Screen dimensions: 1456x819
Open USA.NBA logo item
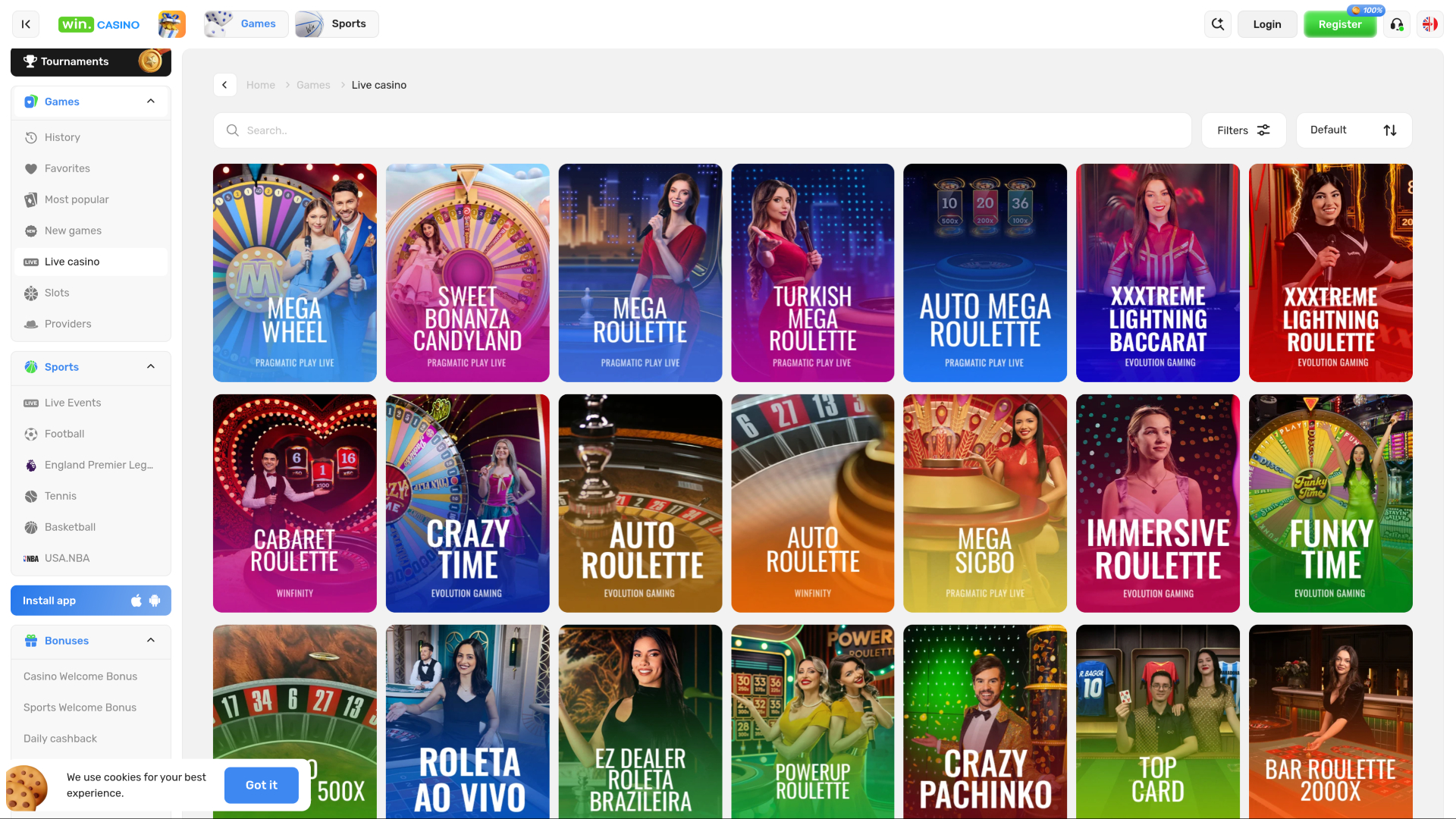pos(91,558)
